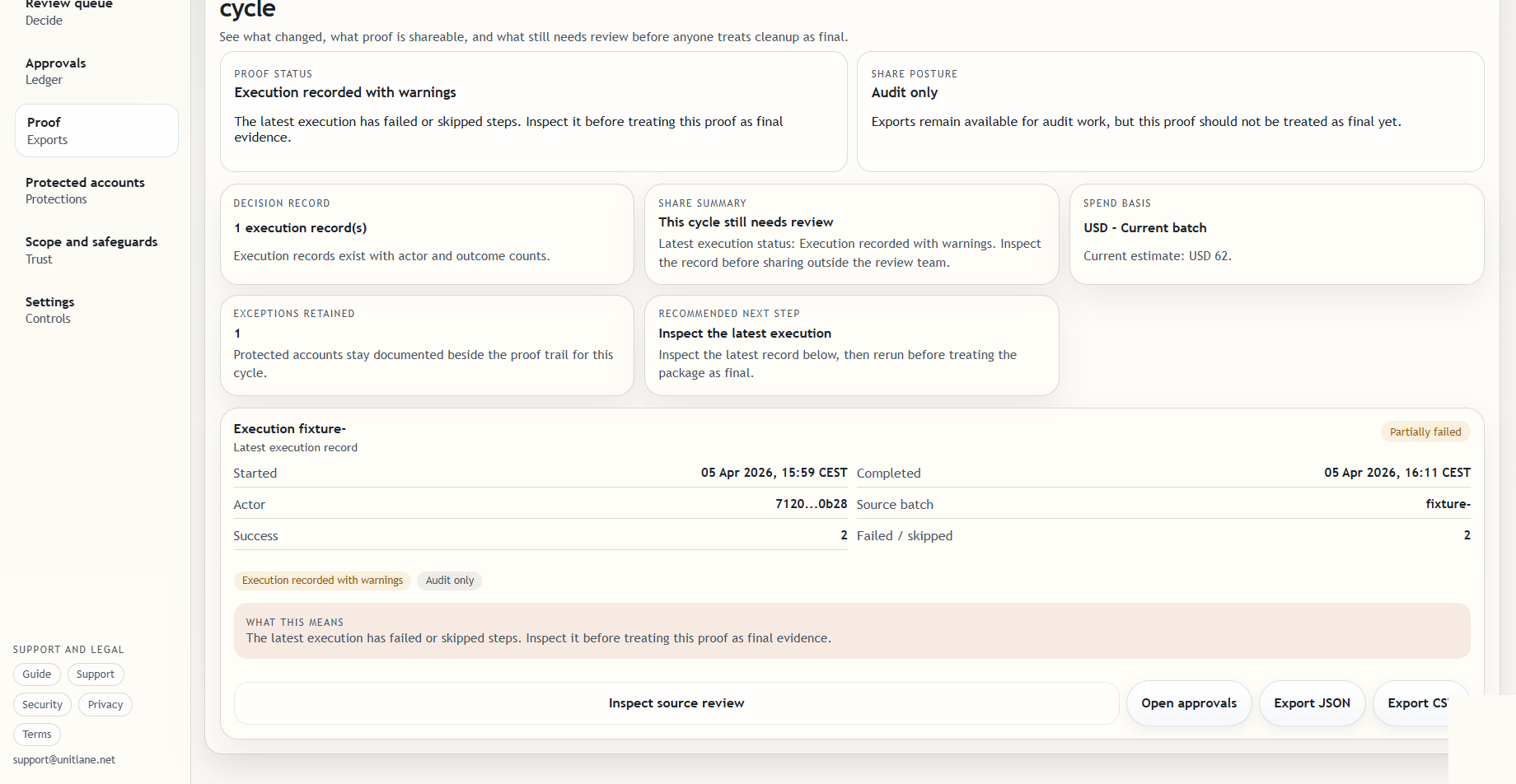Open Settings Controls in sidebar

pyautogui.click(x=49, y=310)
